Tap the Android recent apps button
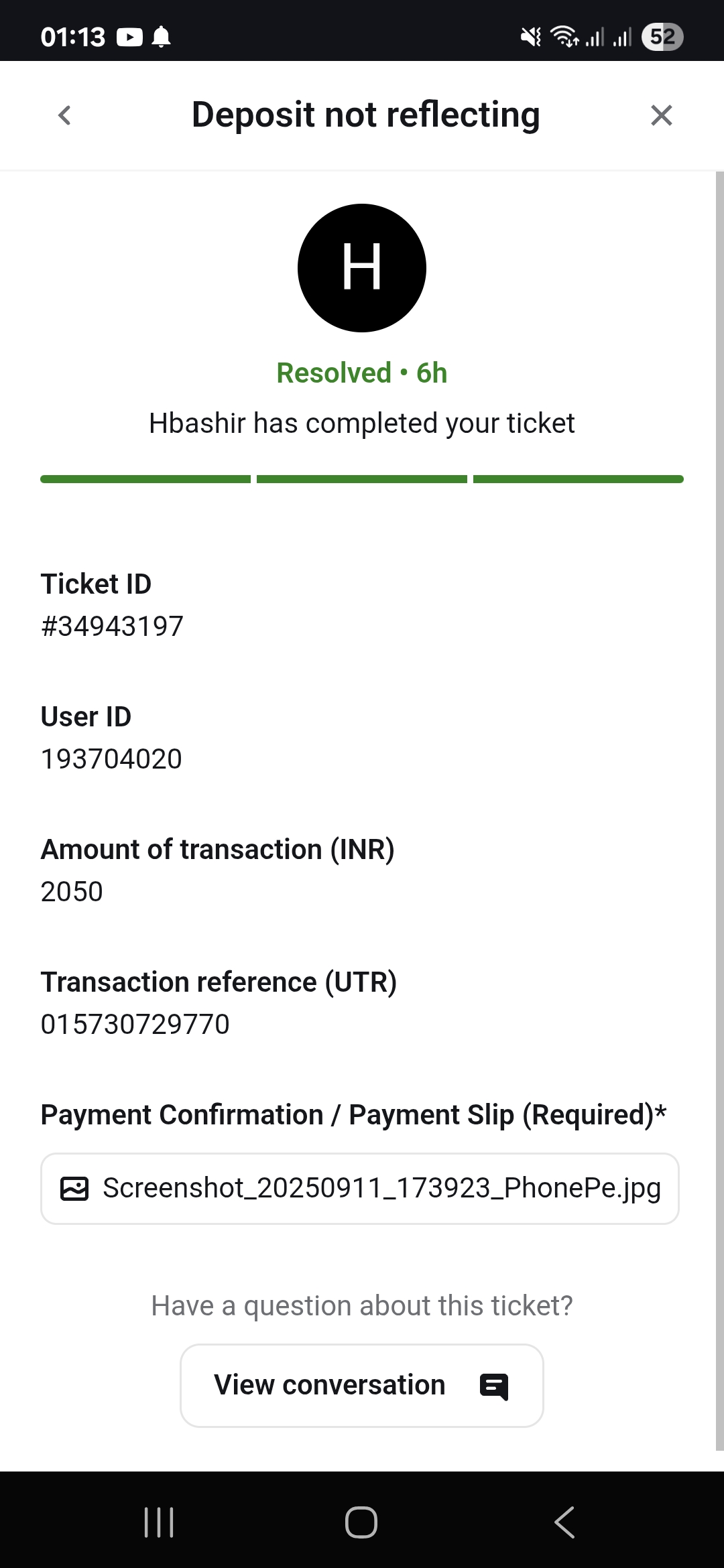This screenshot has height=1568, width=724. [x=159, y=1522]
